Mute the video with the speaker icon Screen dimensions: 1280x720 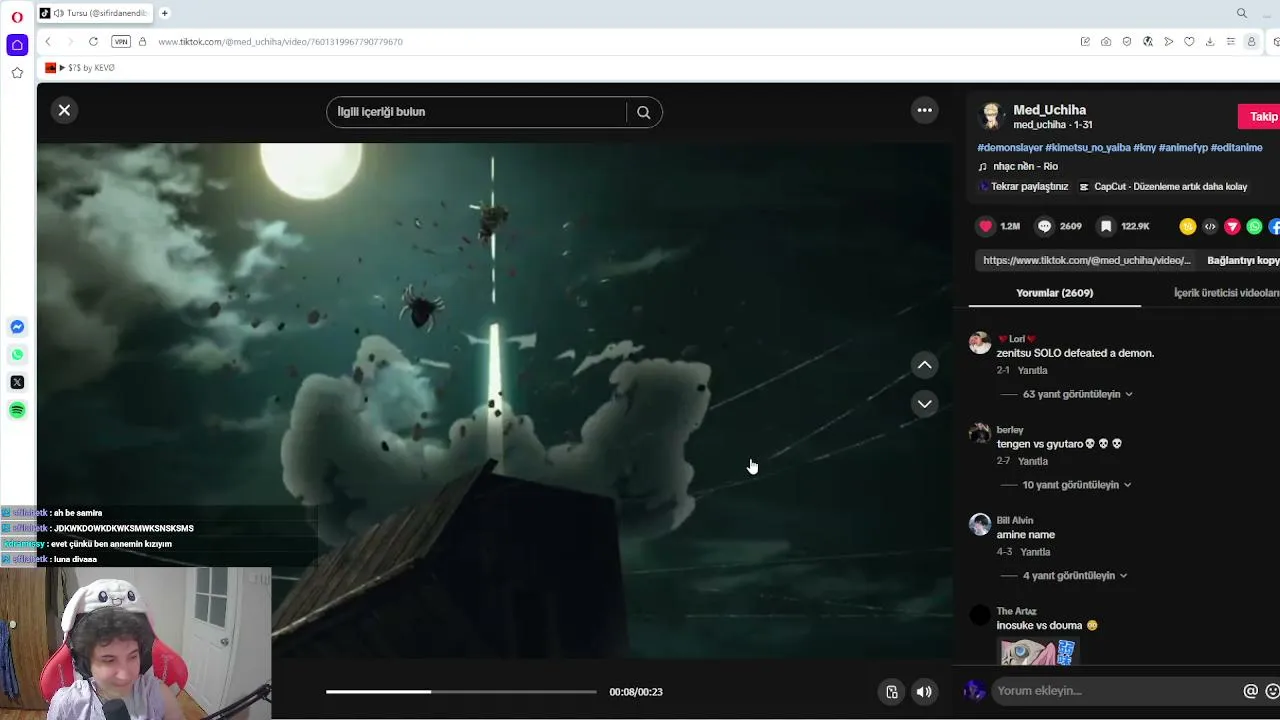tap(924, 691)
